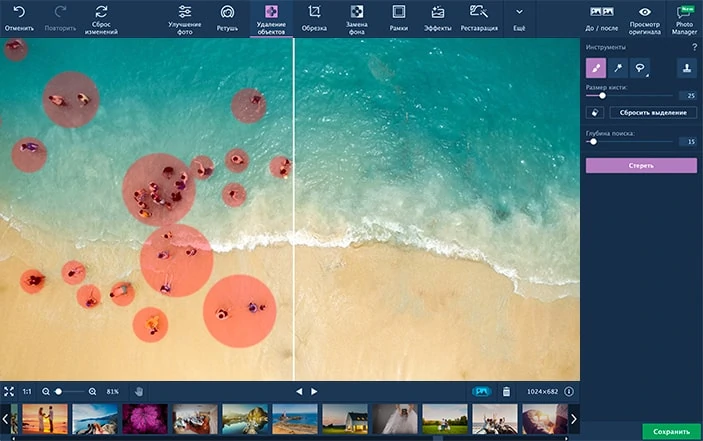Click the Размер кисти slider
Viewport: 703px width, 441px height.
coord(630,95)
